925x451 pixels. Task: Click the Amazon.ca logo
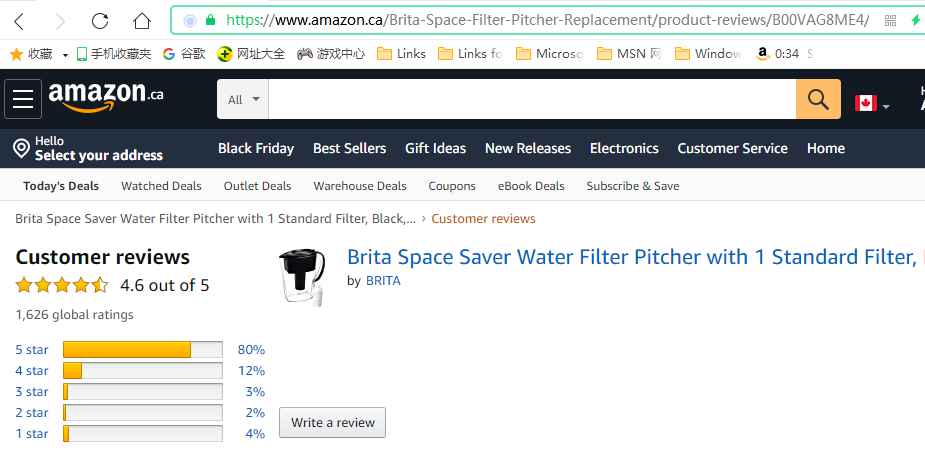[106, 97]
